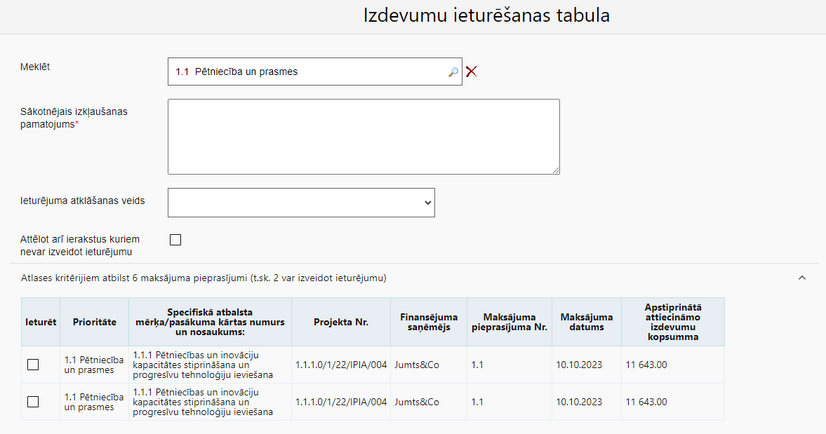Click Jumts&Co in the second row
The width and height of the screenshot is (826, 434).
417,402
